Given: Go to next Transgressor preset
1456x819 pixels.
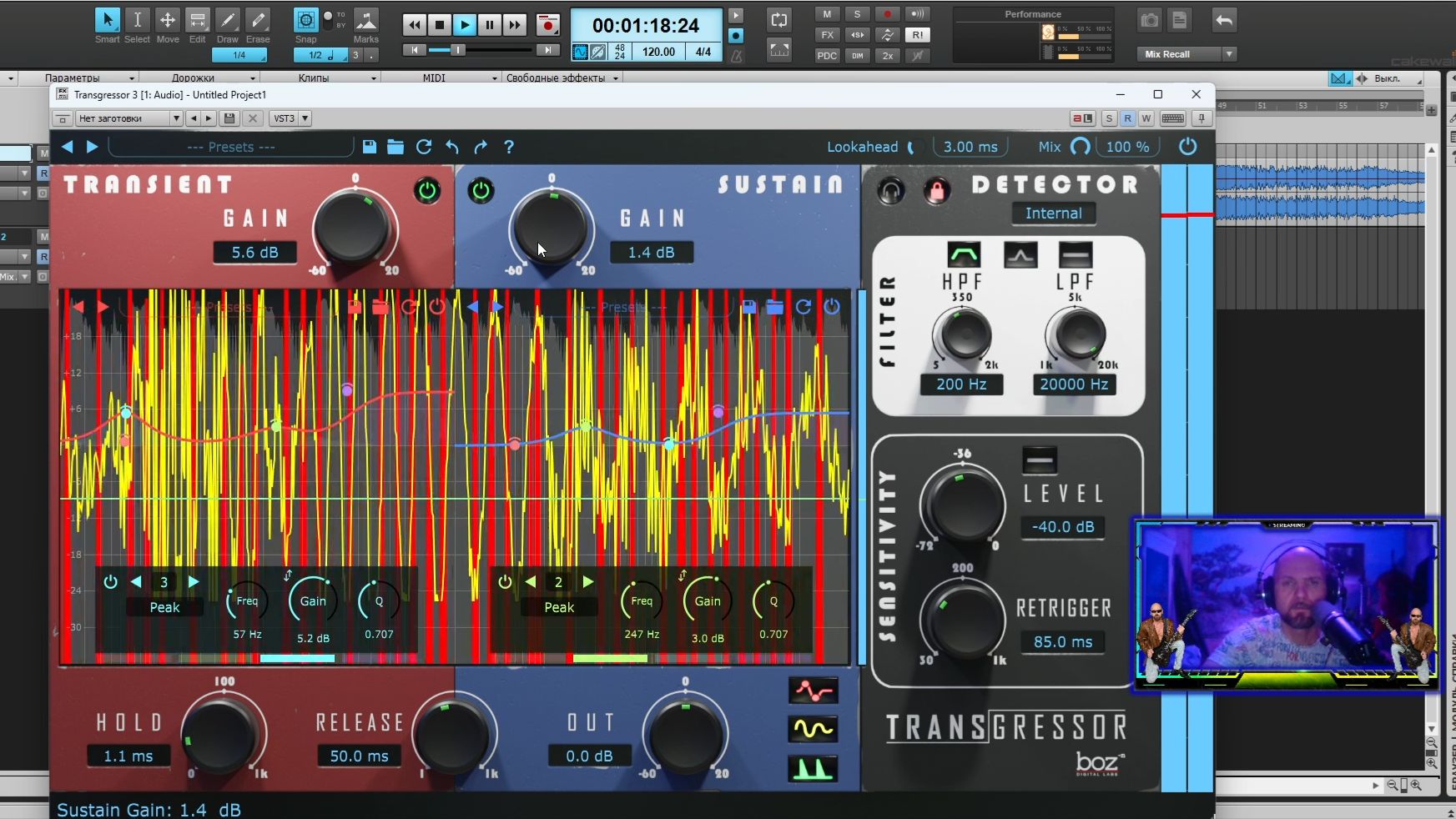Looking at the screenshot, I should [93, 147].
